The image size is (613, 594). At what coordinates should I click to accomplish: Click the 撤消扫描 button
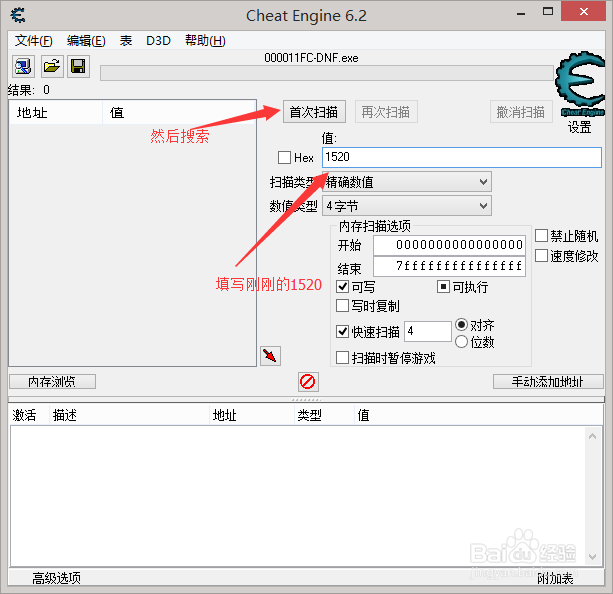click(x=521, y=112)
